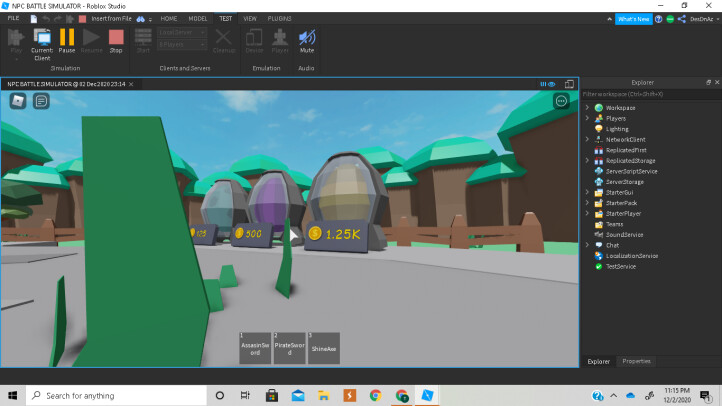The height and width of the screenshot is (406, 722).
Task: Switch to the MODEL ribbon tab
Action: coord(198,19)
